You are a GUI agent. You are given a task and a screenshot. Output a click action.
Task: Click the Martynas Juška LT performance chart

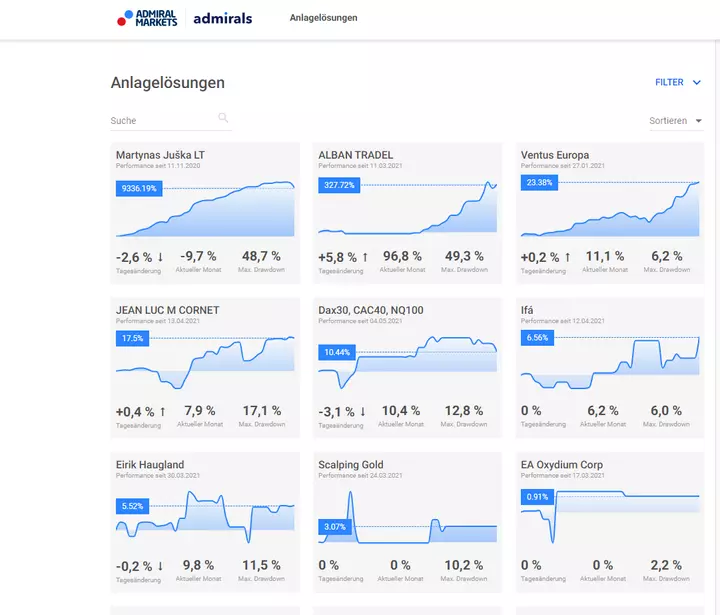click(205, 209)
